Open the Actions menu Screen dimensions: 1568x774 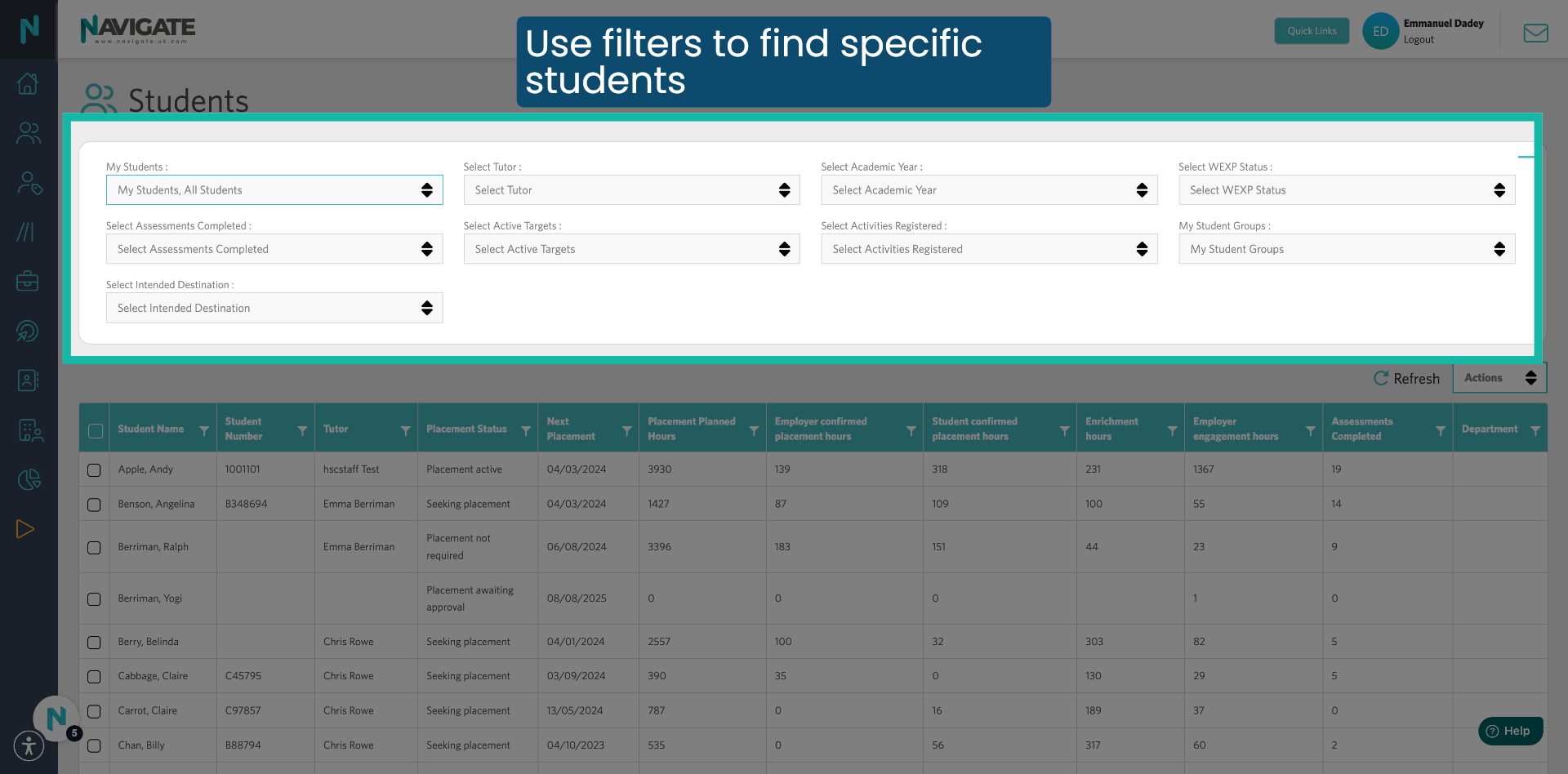point(1499,377)
